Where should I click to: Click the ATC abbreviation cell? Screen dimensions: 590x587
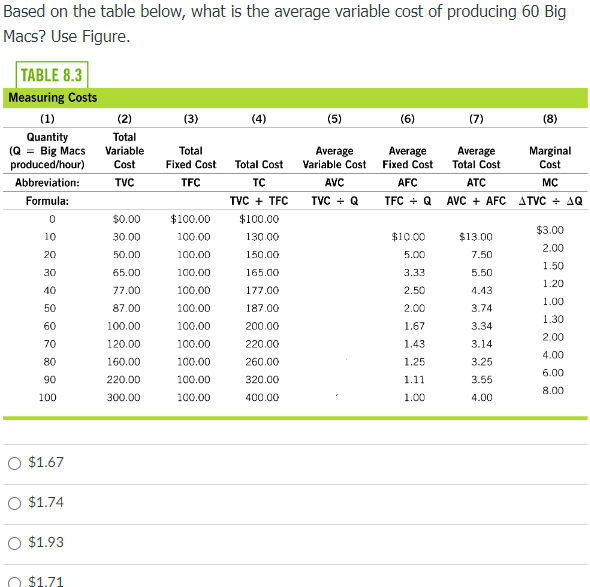click(476, 182)
